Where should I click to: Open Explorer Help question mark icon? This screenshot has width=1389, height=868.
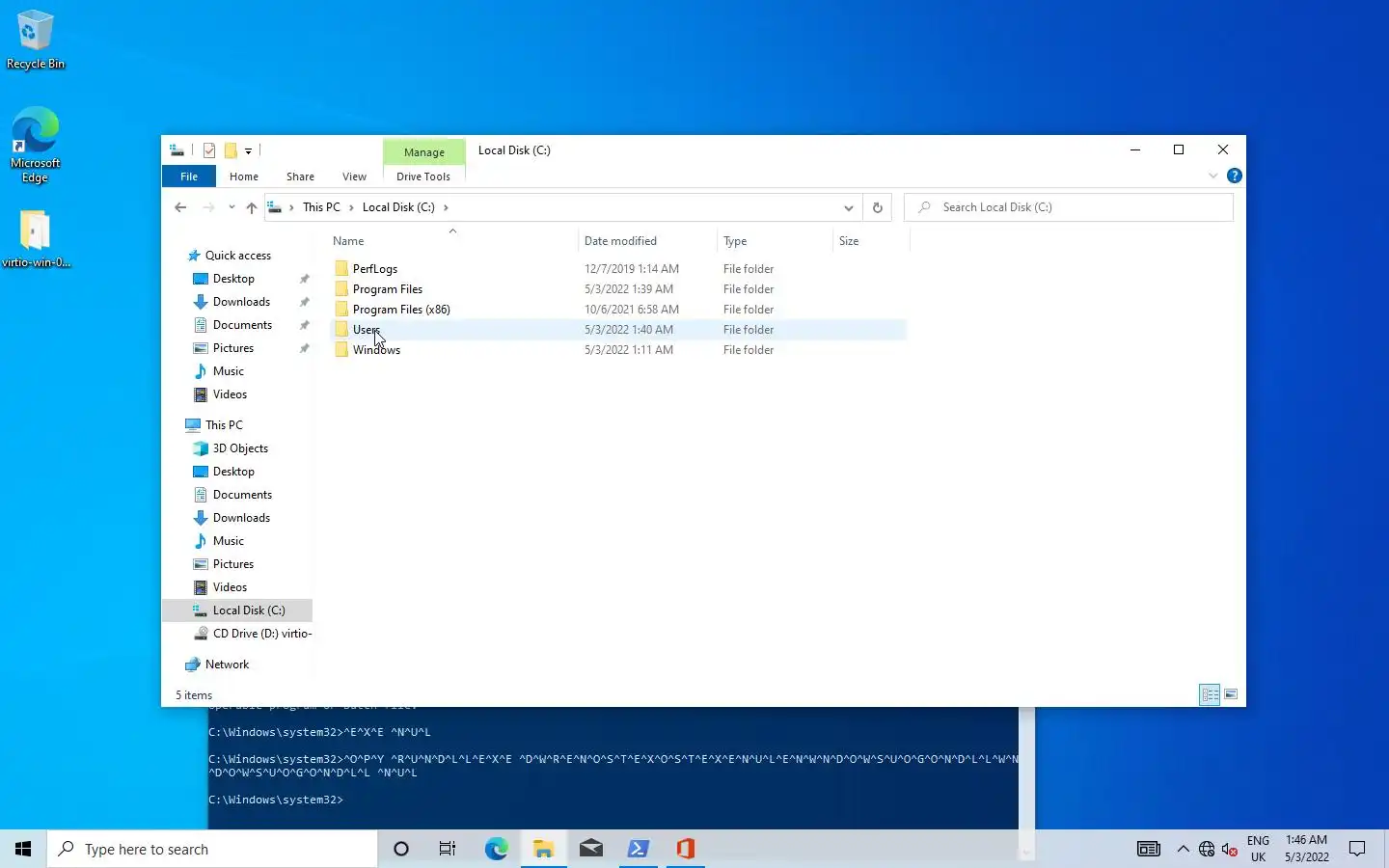point(1234,176)
